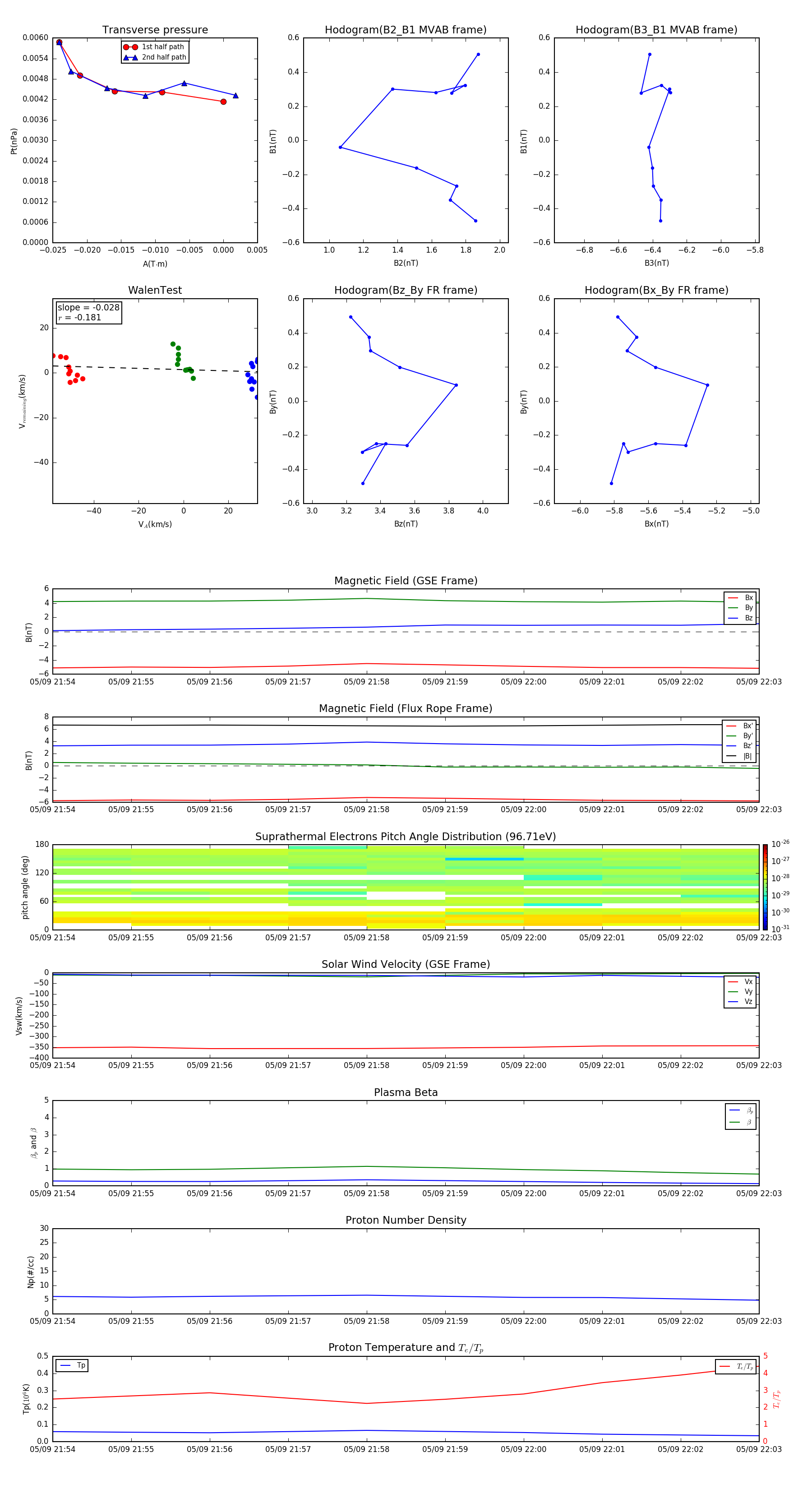This screenshot has width=812, height=1489.
Task: Click the Bx' legend entry in Flux Rope panel
Action: [x=740, y=726]
